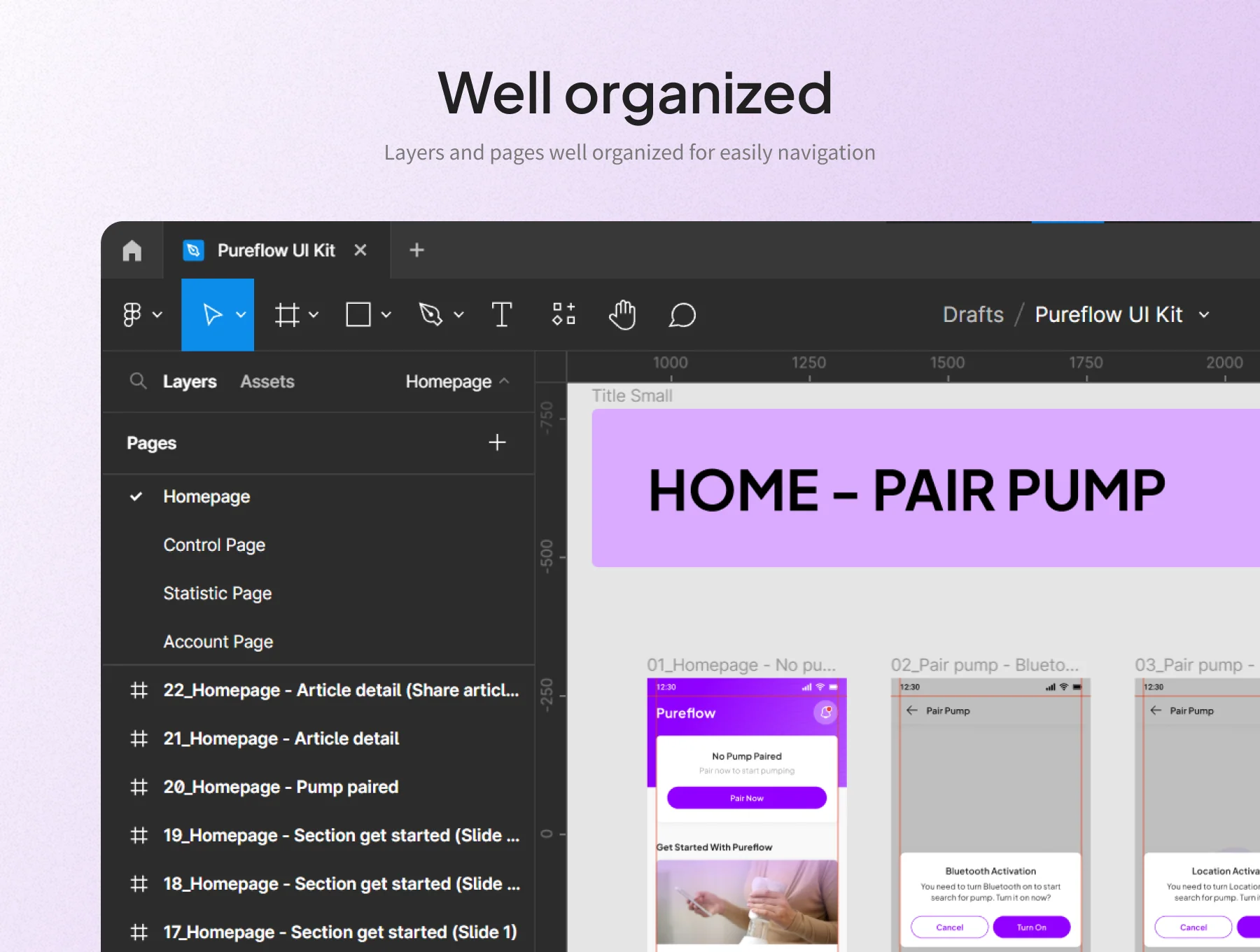
Task: Select the Hand tool
Action: click(x=622, y=314)
